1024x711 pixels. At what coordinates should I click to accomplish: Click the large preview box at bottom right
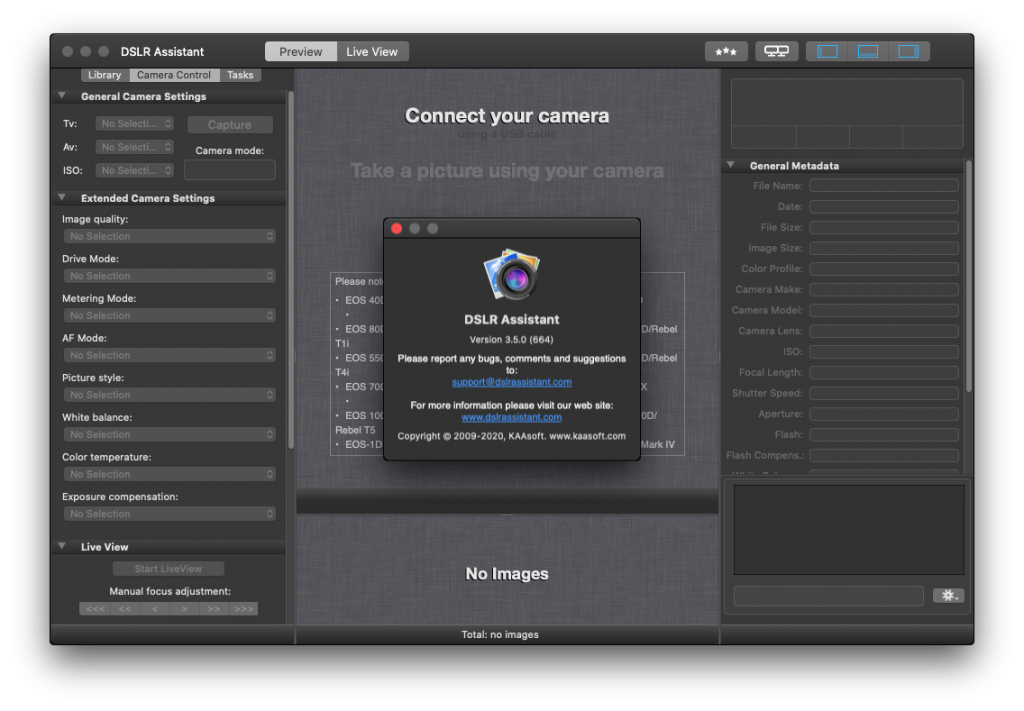coord(849,529)
